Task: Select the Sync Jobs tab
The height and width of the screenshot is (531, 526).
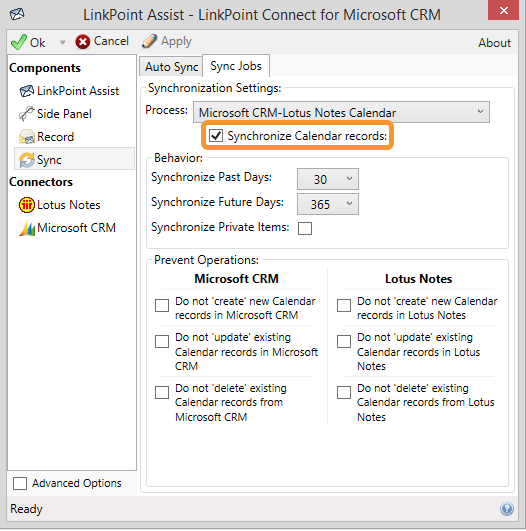Action: tap(236, 66)
